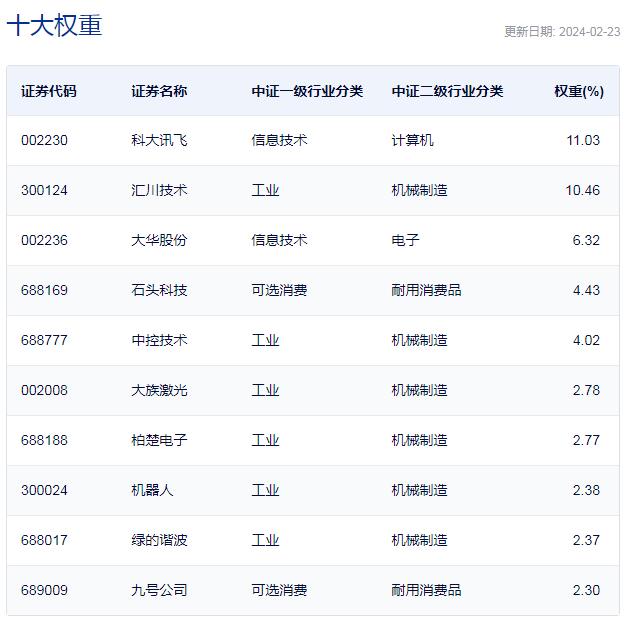626x625 pixels.
Task: Select stock code 002230
Action: [x=44, y=140]
